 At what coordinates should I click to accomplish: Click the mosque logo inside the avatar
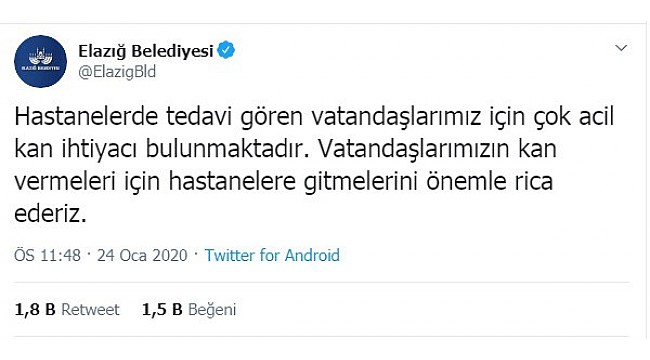click(40, 57)
